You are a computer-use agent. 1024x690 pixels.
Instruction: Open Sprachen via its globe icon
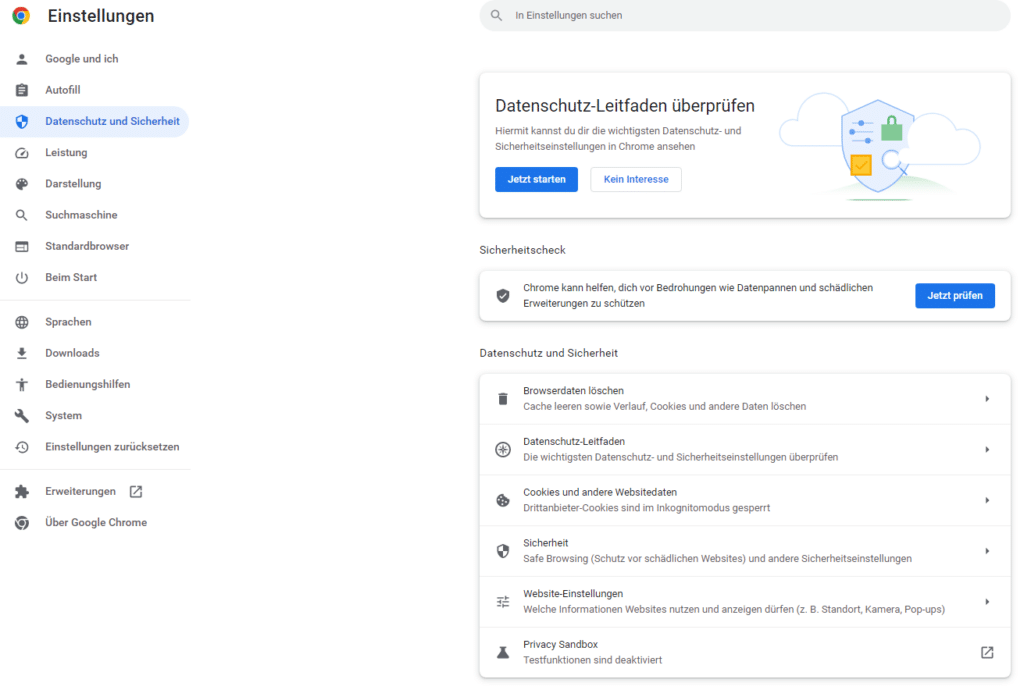pos(22,322)
